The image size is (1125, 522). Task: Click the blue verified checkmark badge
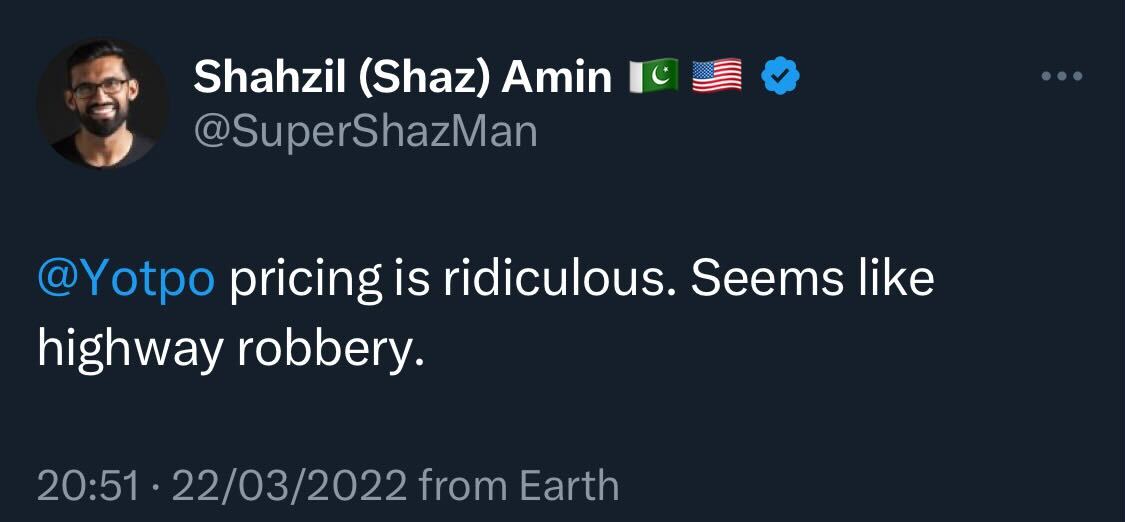coord(780,77)
